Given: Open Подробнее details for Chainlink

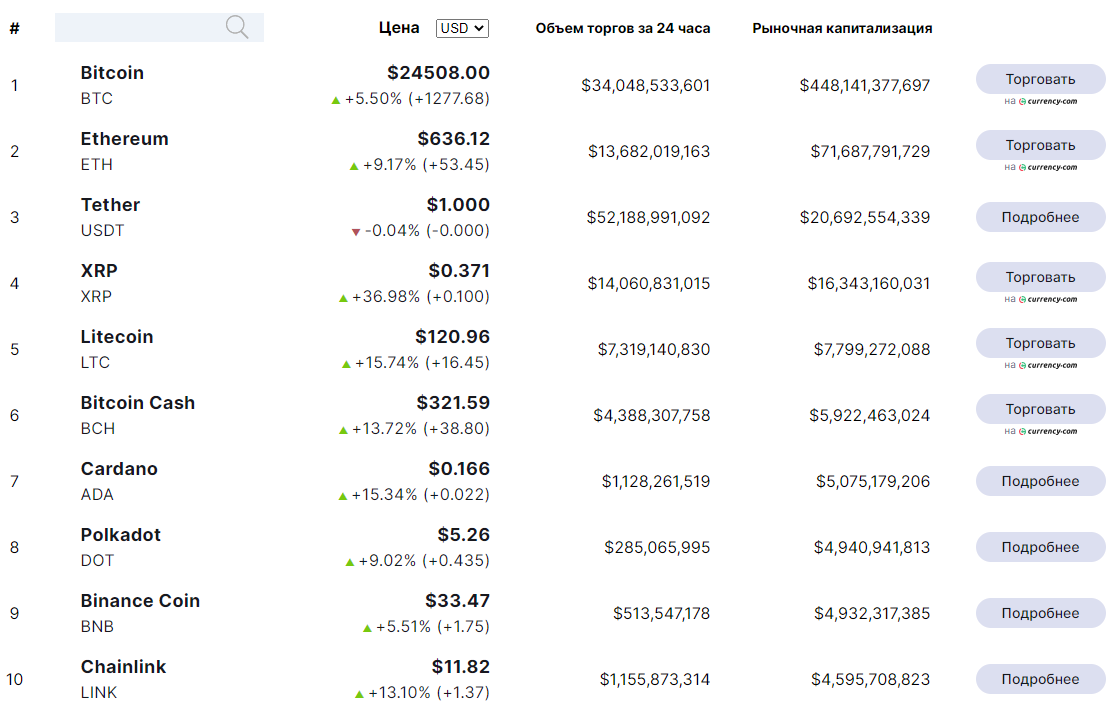Looking at the screenshot, I should (1040, 679).
